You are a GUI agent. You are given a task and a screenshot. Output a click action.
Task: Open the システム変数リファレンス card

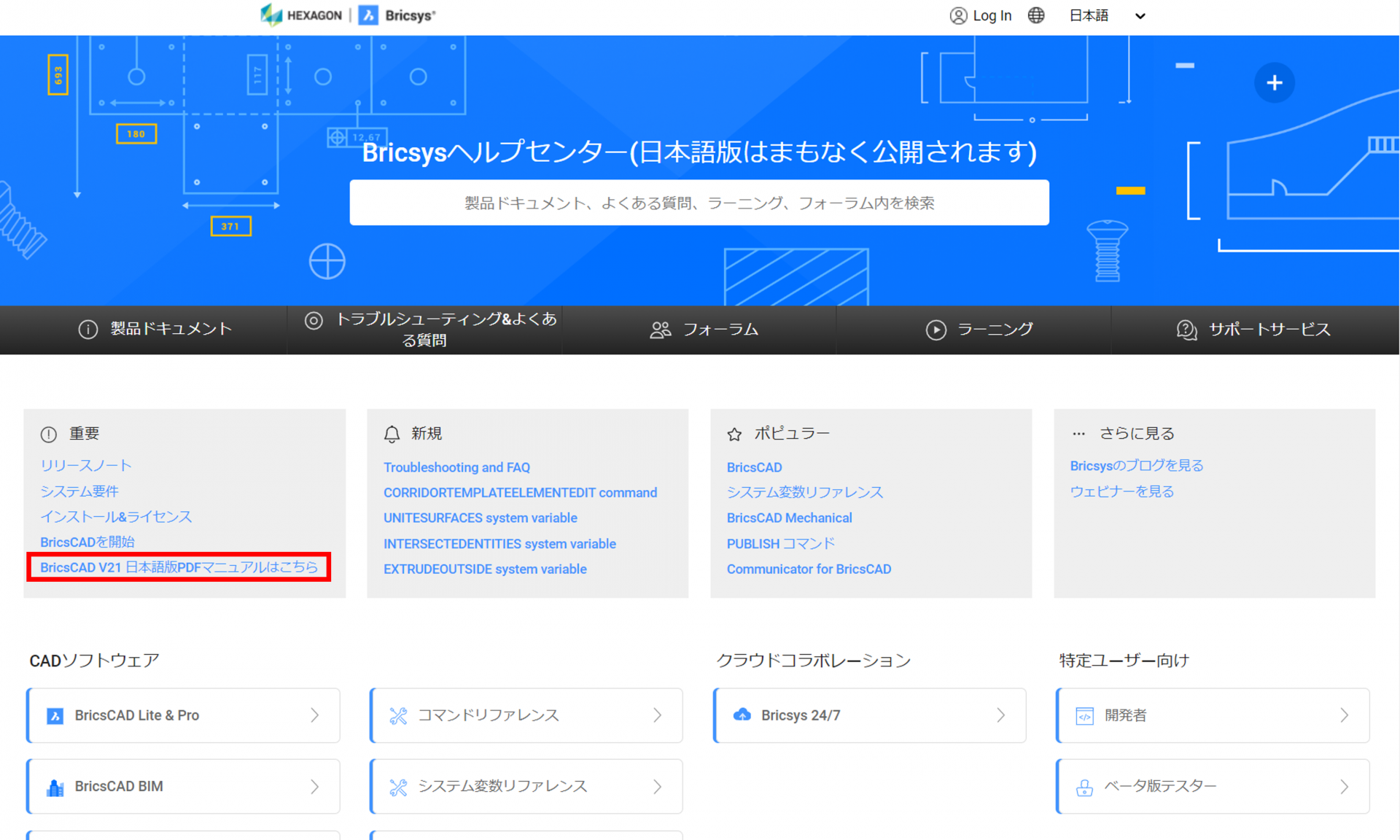tap(526, 786)
